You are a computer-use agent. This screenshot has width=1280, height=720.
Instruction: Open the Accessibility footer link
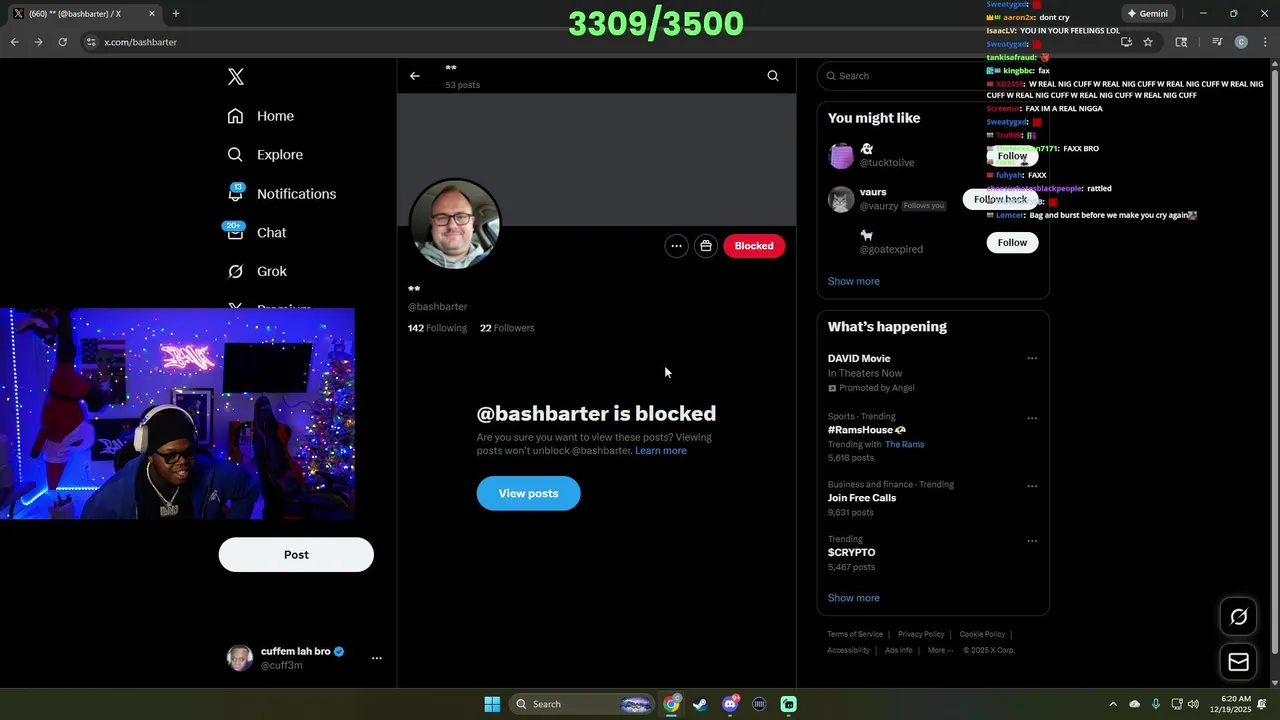[x=848, y=650]
